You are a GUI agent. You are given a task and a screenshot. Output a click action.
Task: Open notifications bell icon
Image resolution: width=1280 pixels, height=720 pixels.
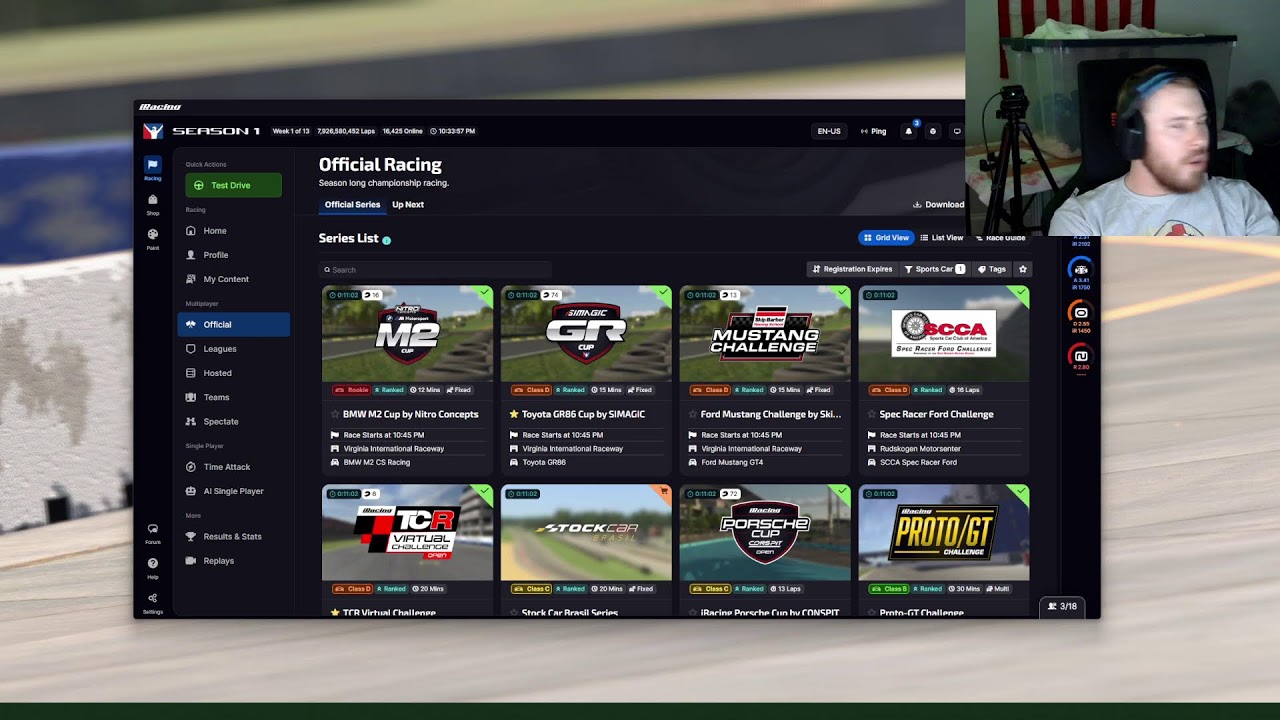pyautogui.click(x=908, y=131)
